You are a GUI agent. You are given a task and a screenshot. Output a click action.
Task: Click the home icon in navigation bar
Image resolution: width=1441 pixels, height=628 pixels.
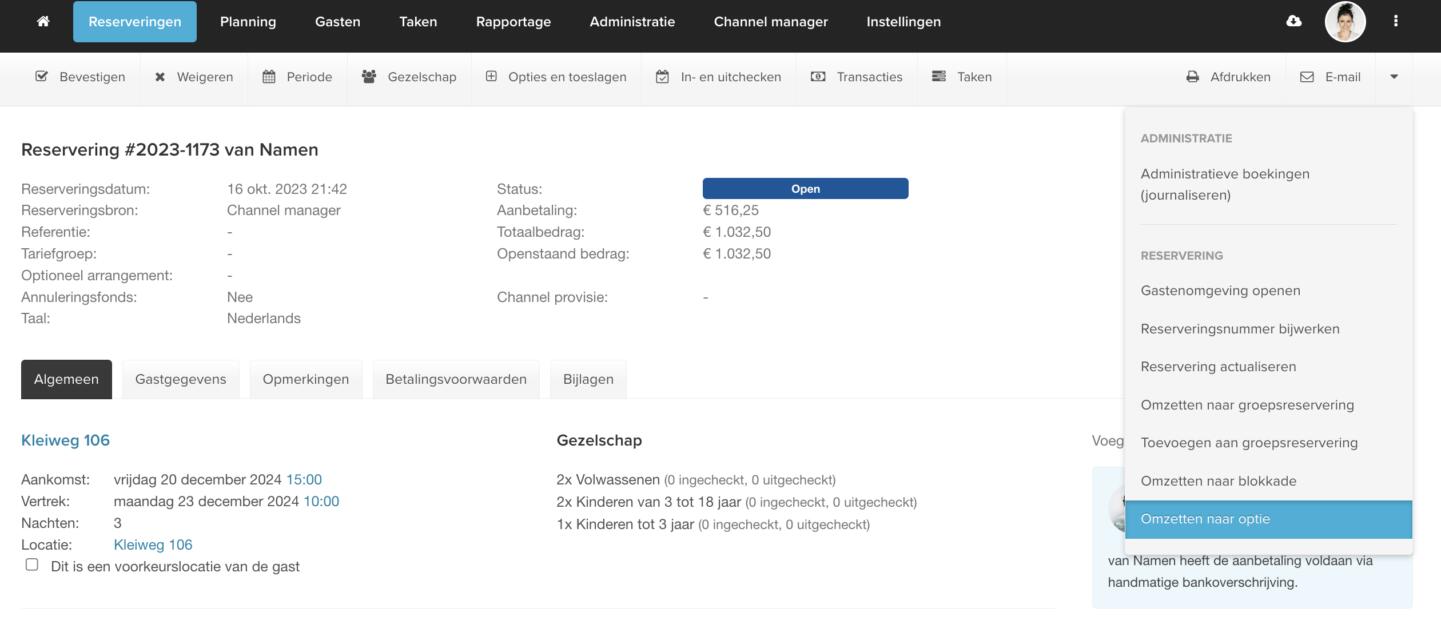pos(43,21)
